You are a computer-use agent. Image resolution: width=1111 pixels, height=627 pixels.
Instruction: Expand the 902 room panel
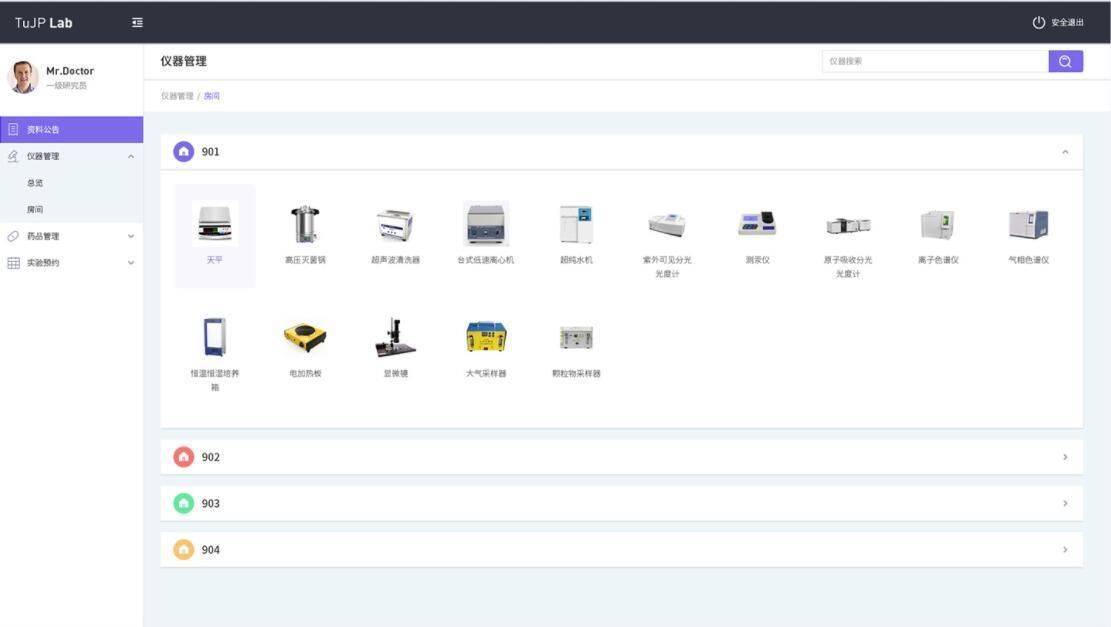click(x=1064, y=457)
